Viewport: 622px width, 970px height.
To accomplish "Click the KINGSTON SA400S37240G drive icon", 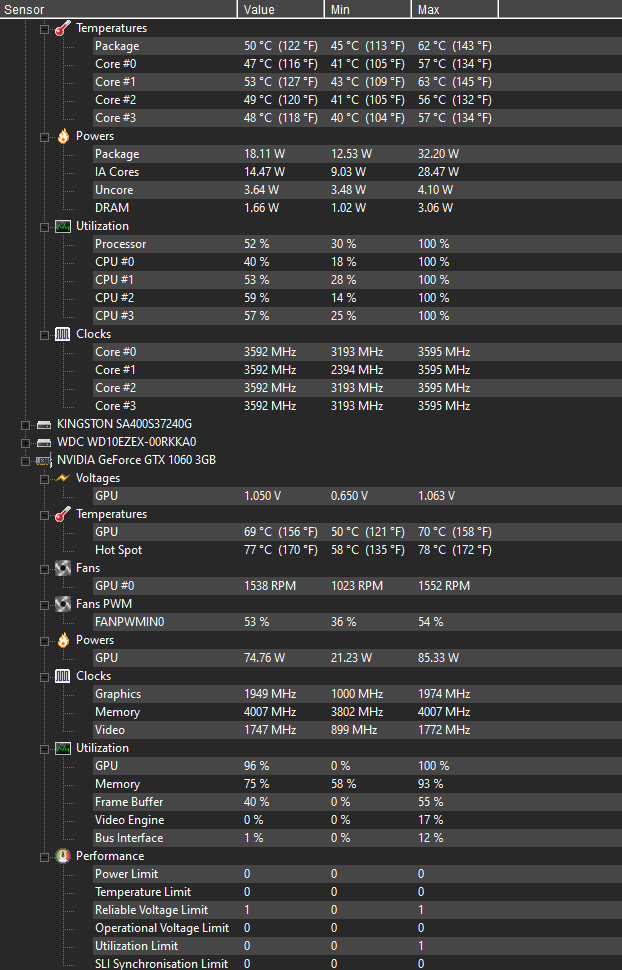I will pyautogui.click(x=44, y=424).
